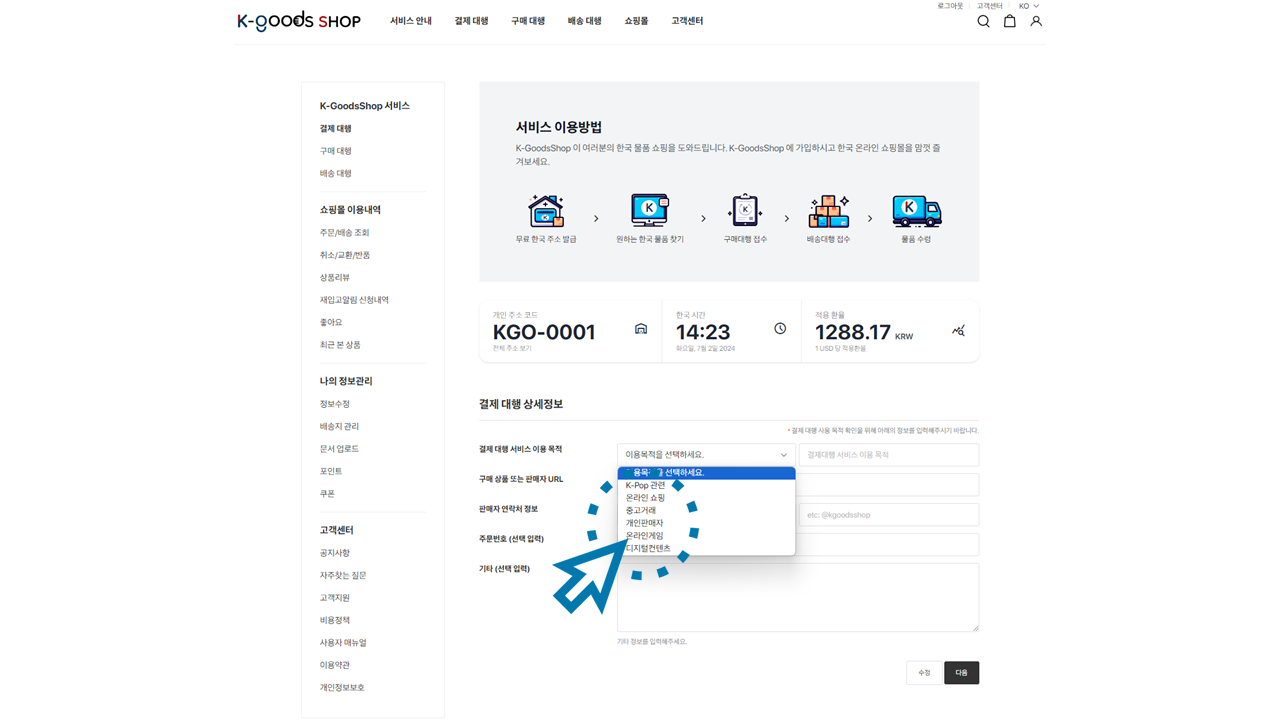The height and width of the screenshot is (720, 1280).
Task: Click the 무료 한국 주소 발급 house icon
Action: (x=546, y=211)
